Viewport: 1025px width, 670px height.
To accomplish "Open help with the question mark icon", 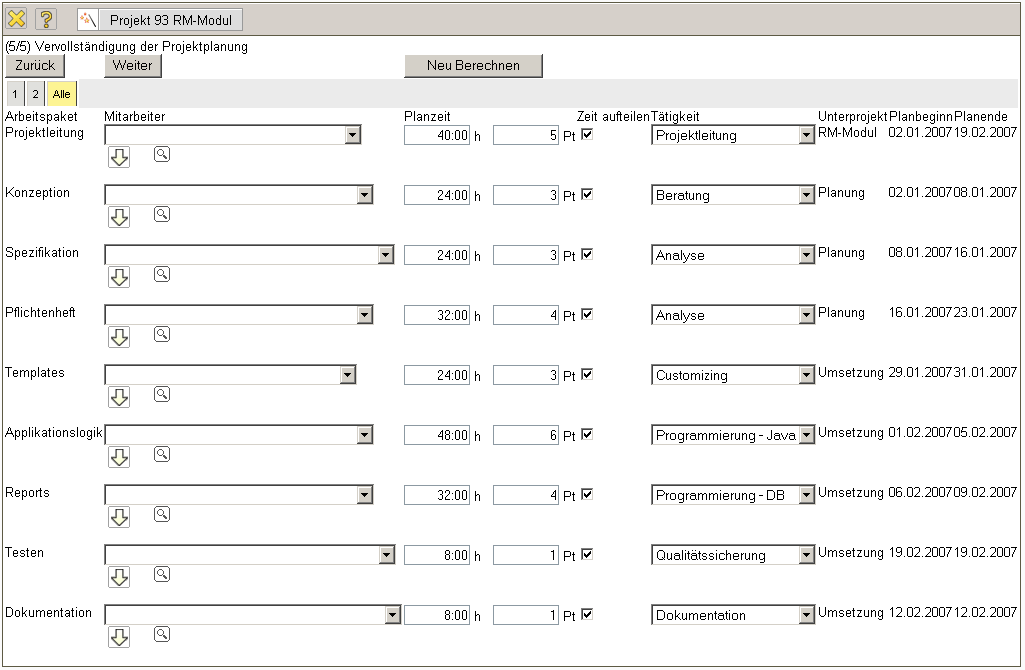I will [x=46, y=18].
